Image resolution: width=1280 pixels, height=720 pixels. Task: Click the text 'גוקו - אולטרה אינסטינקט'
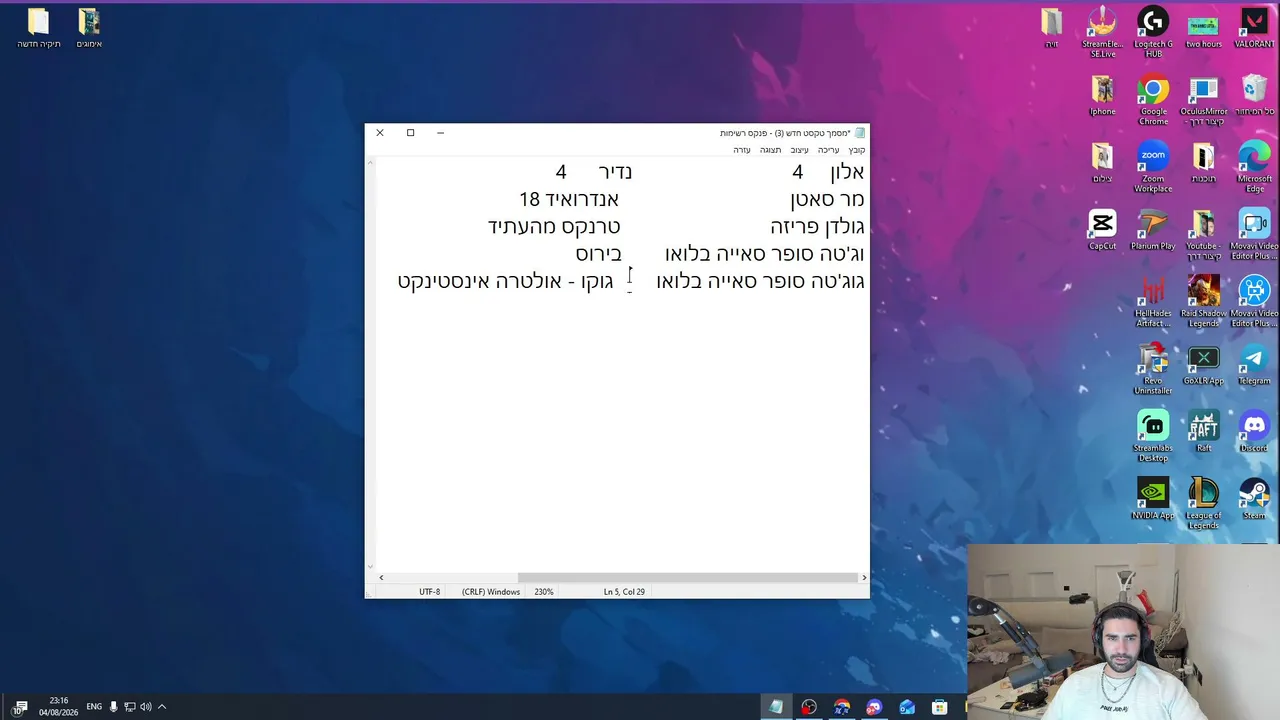coord(505,281)
